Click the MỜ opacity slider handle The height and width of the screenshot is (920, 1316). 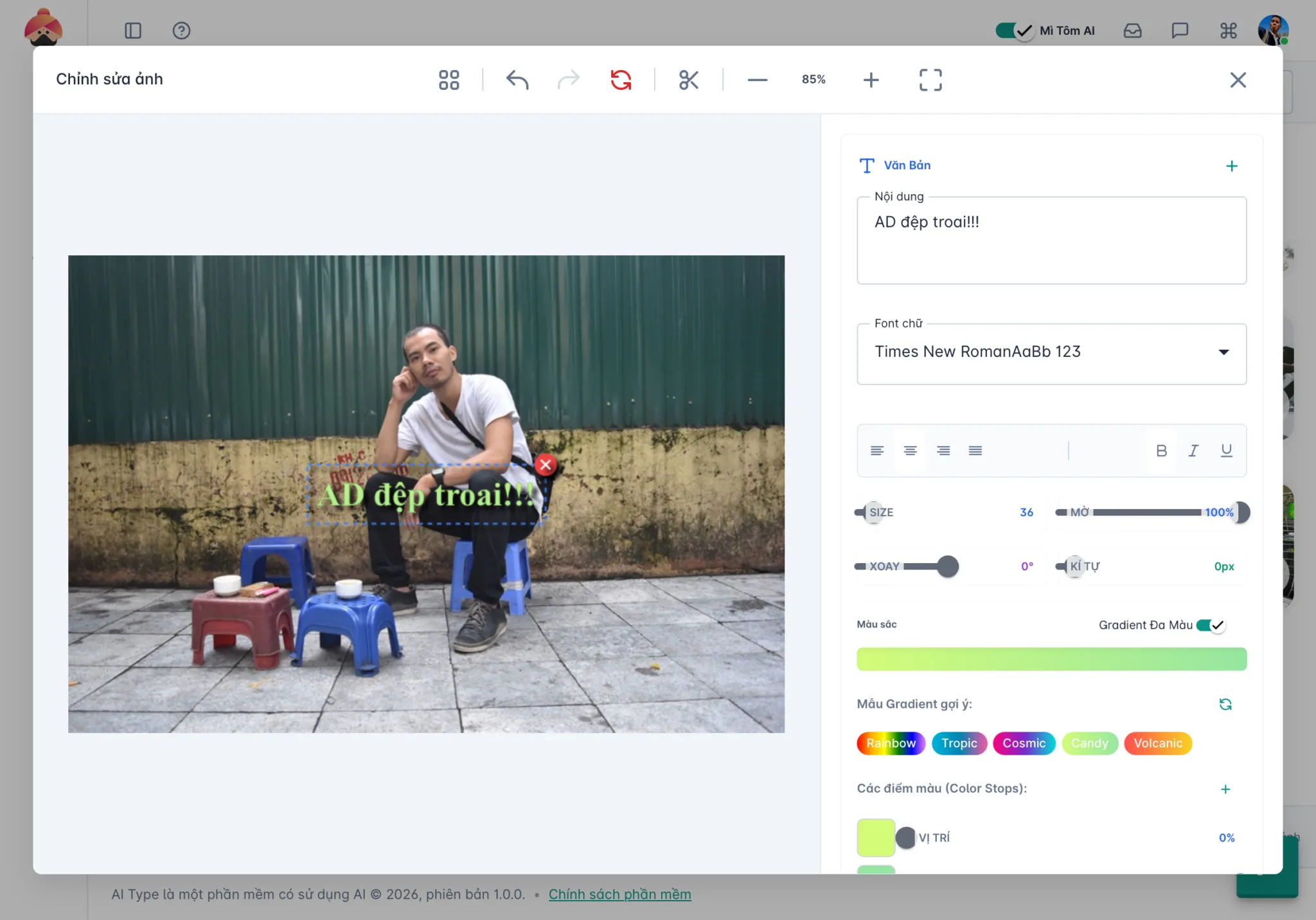pos(1241,512)
